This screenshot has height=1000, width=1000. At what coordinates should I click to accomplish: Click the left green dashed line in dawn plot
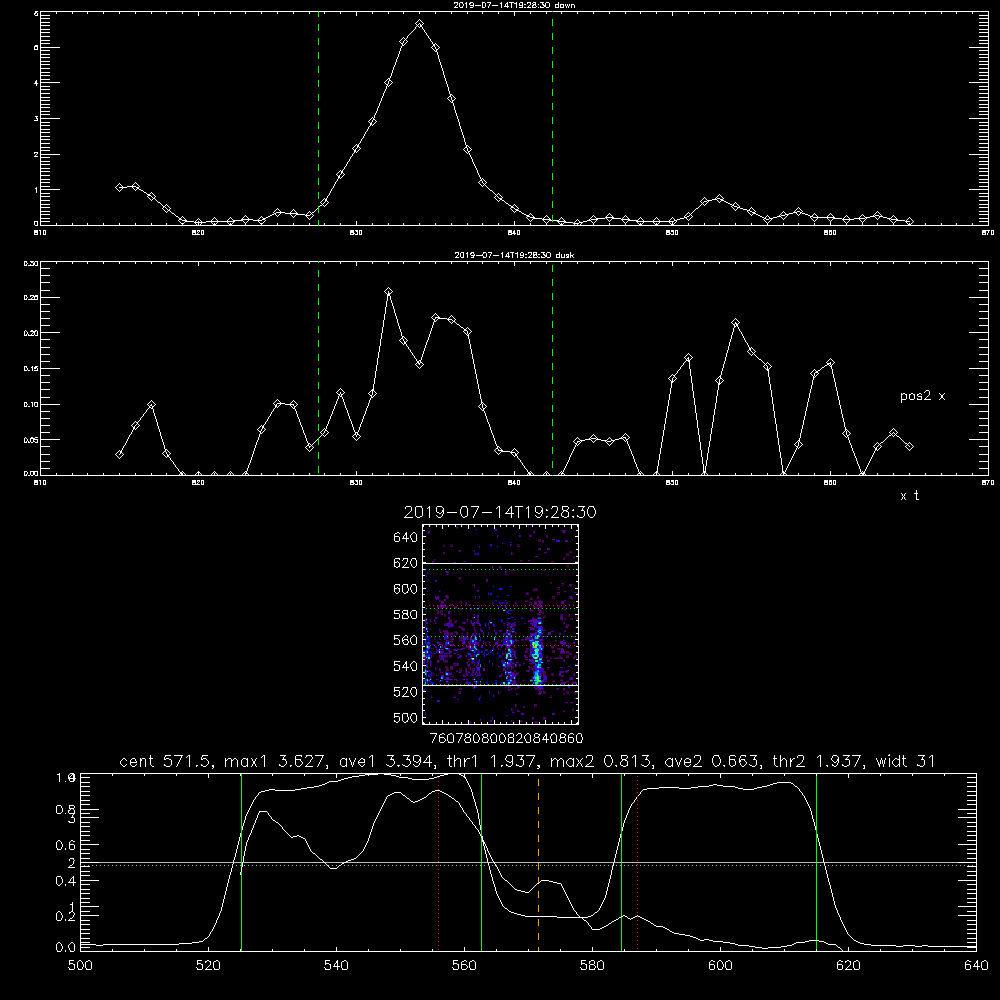point(318,118)
